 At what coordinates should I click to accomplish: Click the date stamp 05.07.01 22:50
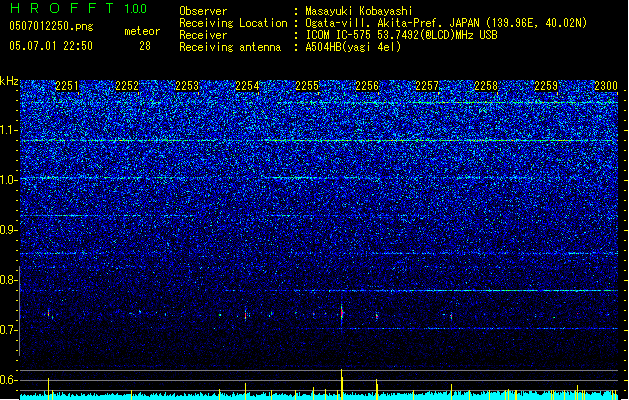point(51,46)
